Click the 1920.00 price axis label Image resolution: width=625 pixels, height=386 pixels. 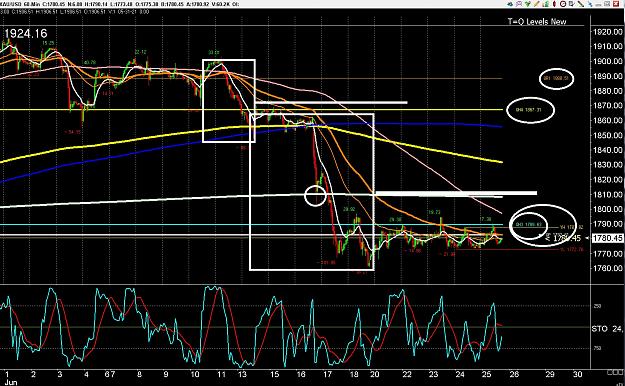point(607,32)
